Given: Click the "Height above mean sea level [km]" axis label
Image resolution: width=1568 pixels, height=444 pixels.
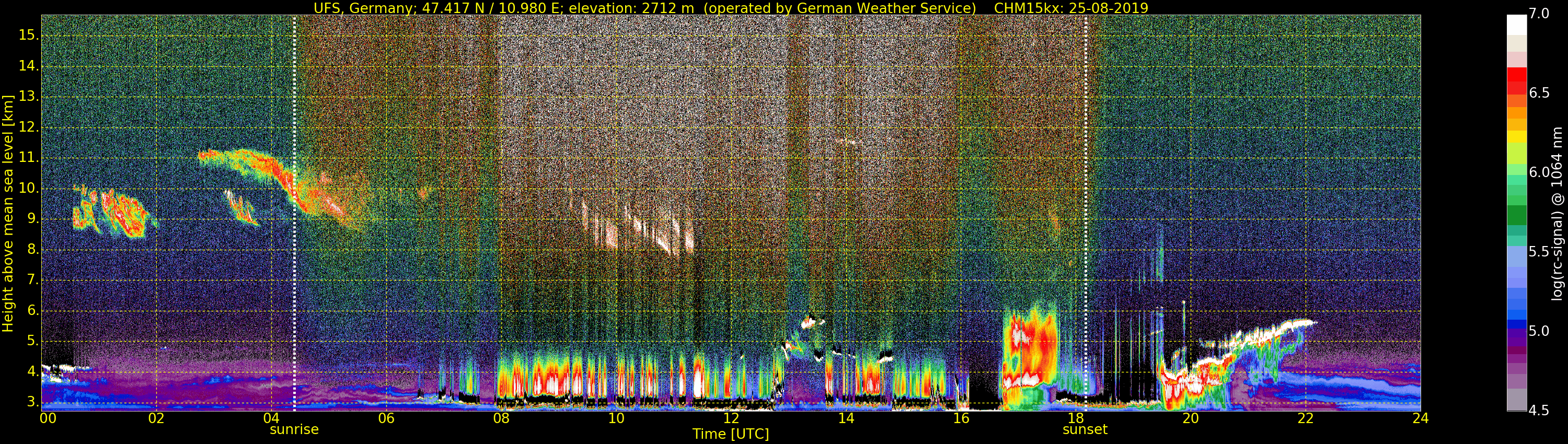Looking at the screenshot, I should (8, 213).
